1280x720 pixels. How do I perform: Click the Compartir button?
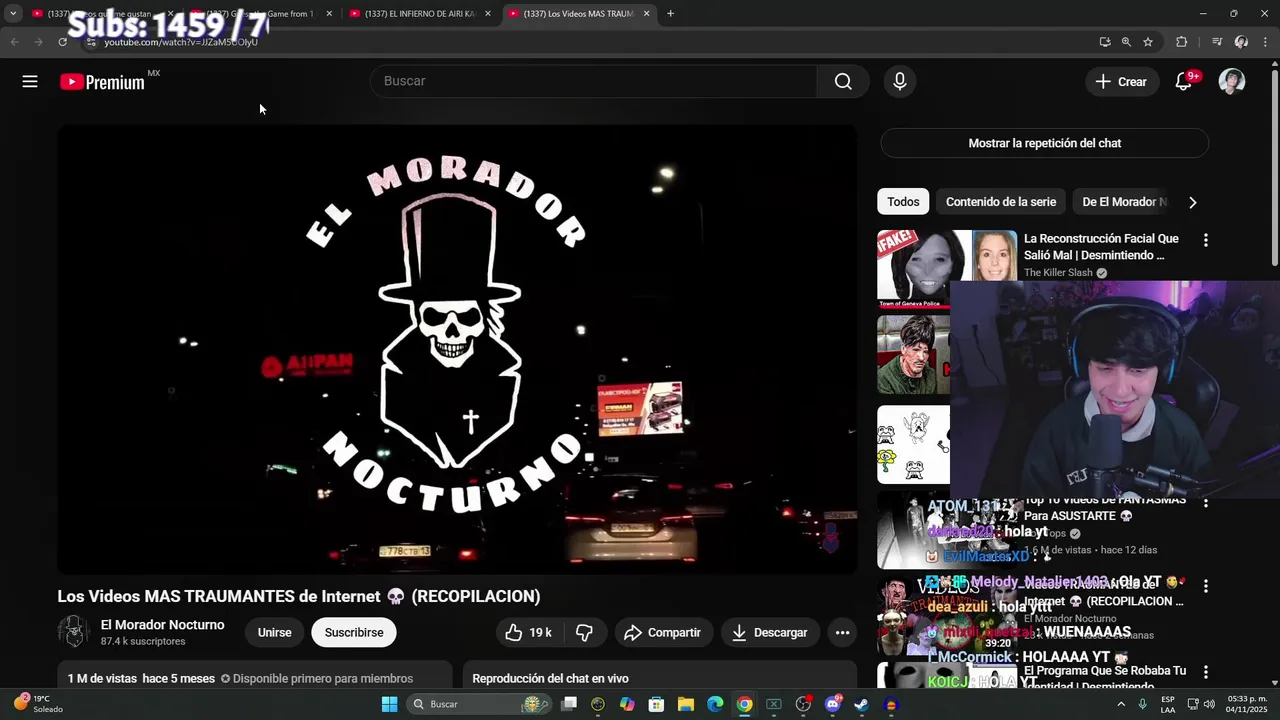coord(662,632)
